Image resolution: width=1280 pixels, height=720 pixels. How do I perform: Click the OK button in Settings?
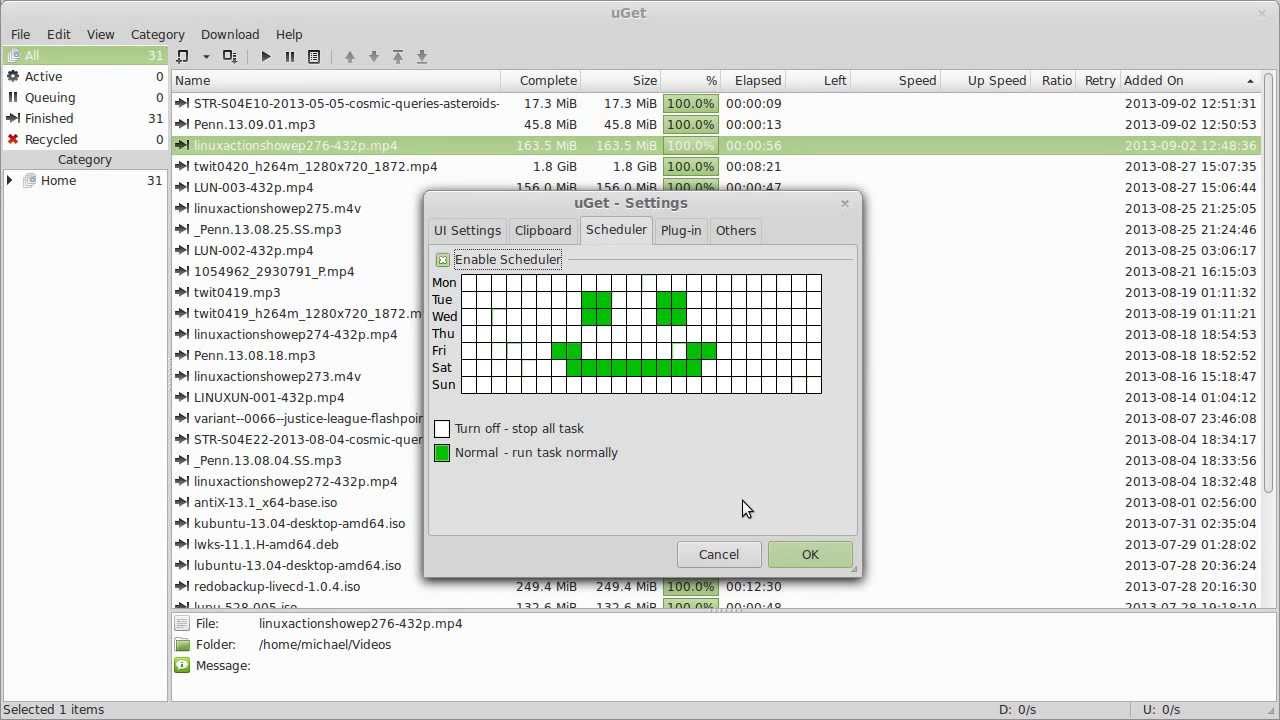coord(810,555)
